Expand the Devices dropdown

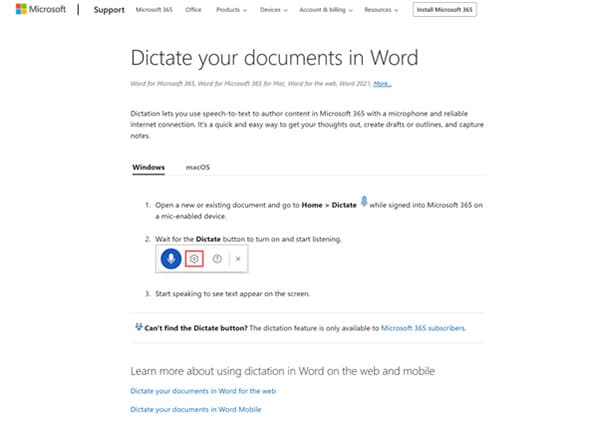pyautogui.click(x=274, y=10)
